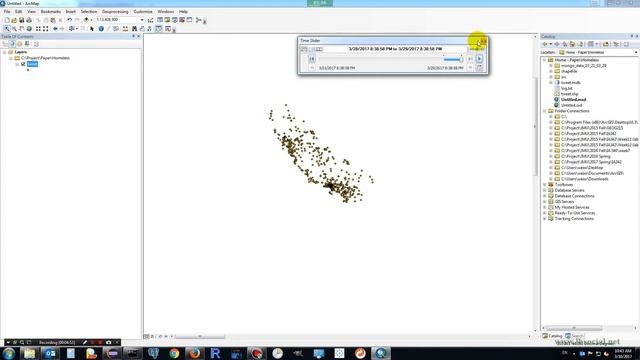Go back to previous extent arrow
Image resolution: width=640 pixels, height=360 pixels.
[55, 29]
